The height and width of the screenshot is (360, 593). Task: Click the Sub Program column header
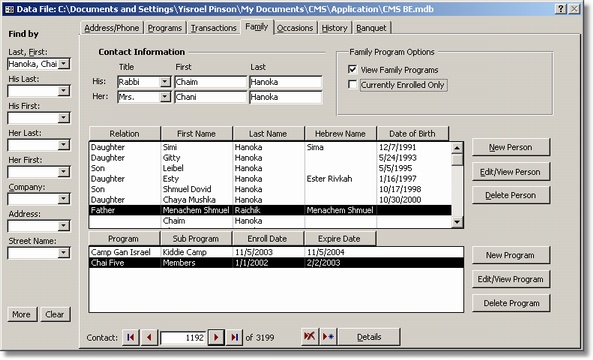point(196,239)
